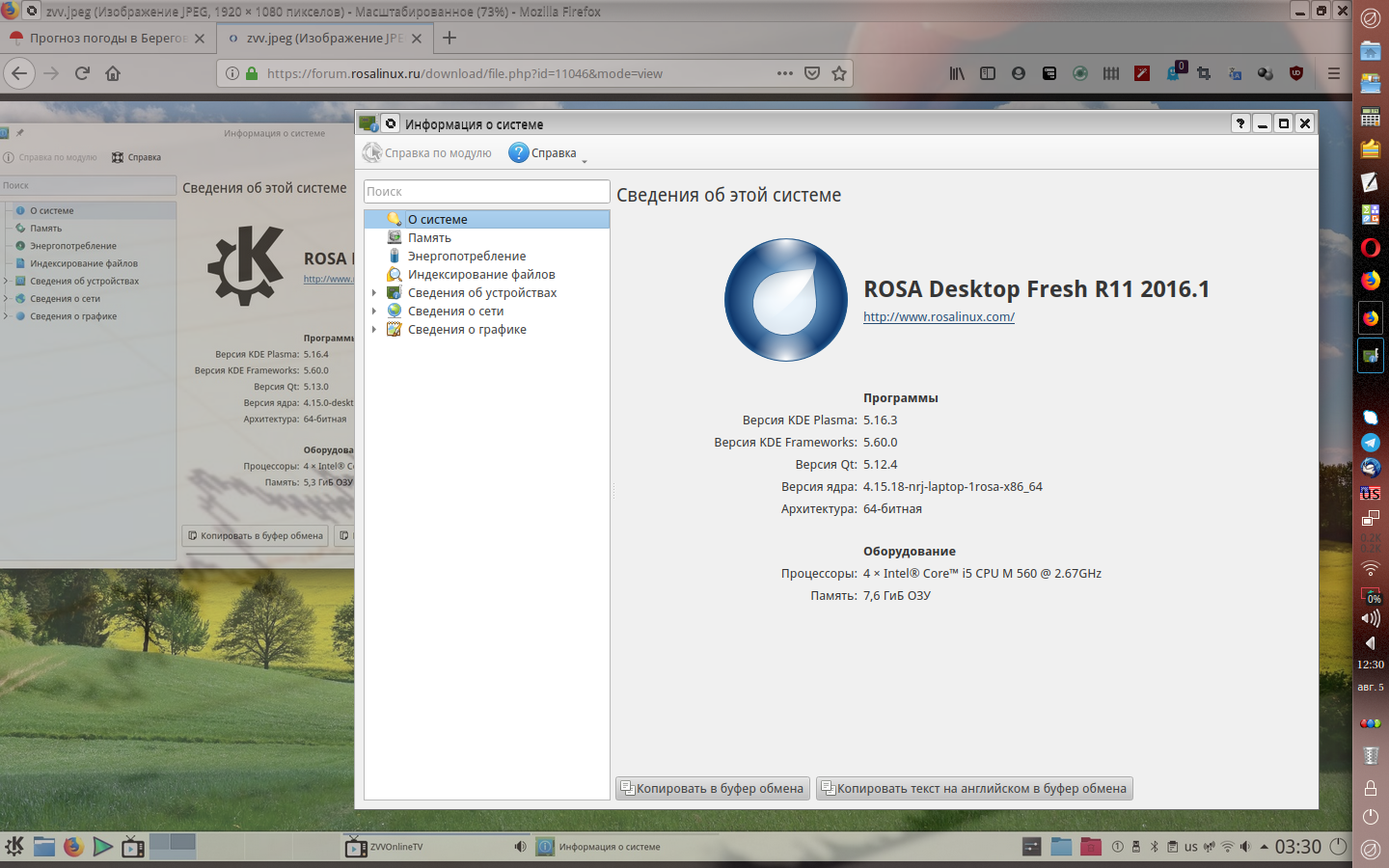Bookmark this page with the star
Screen dimensions: 1389x868
pyautogui.click(x=839, y=73)
